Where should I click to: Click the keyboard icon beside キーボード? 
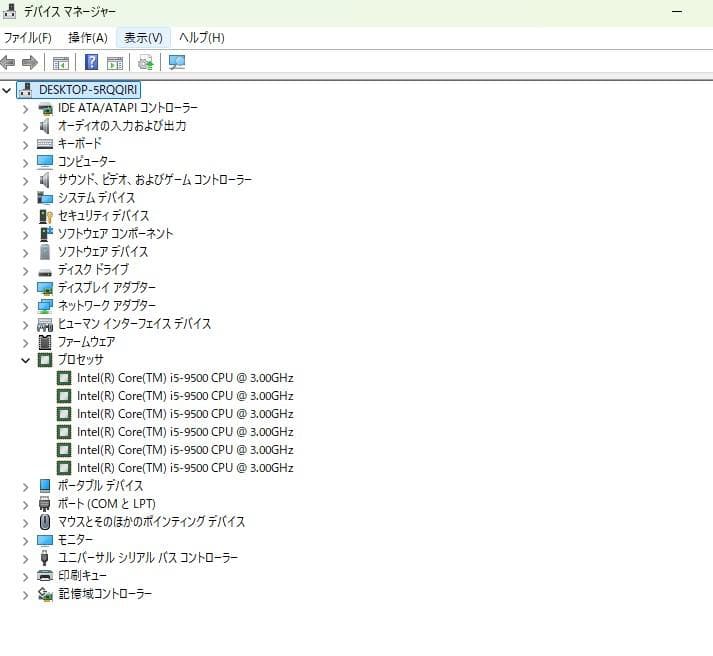coord(45,144)
